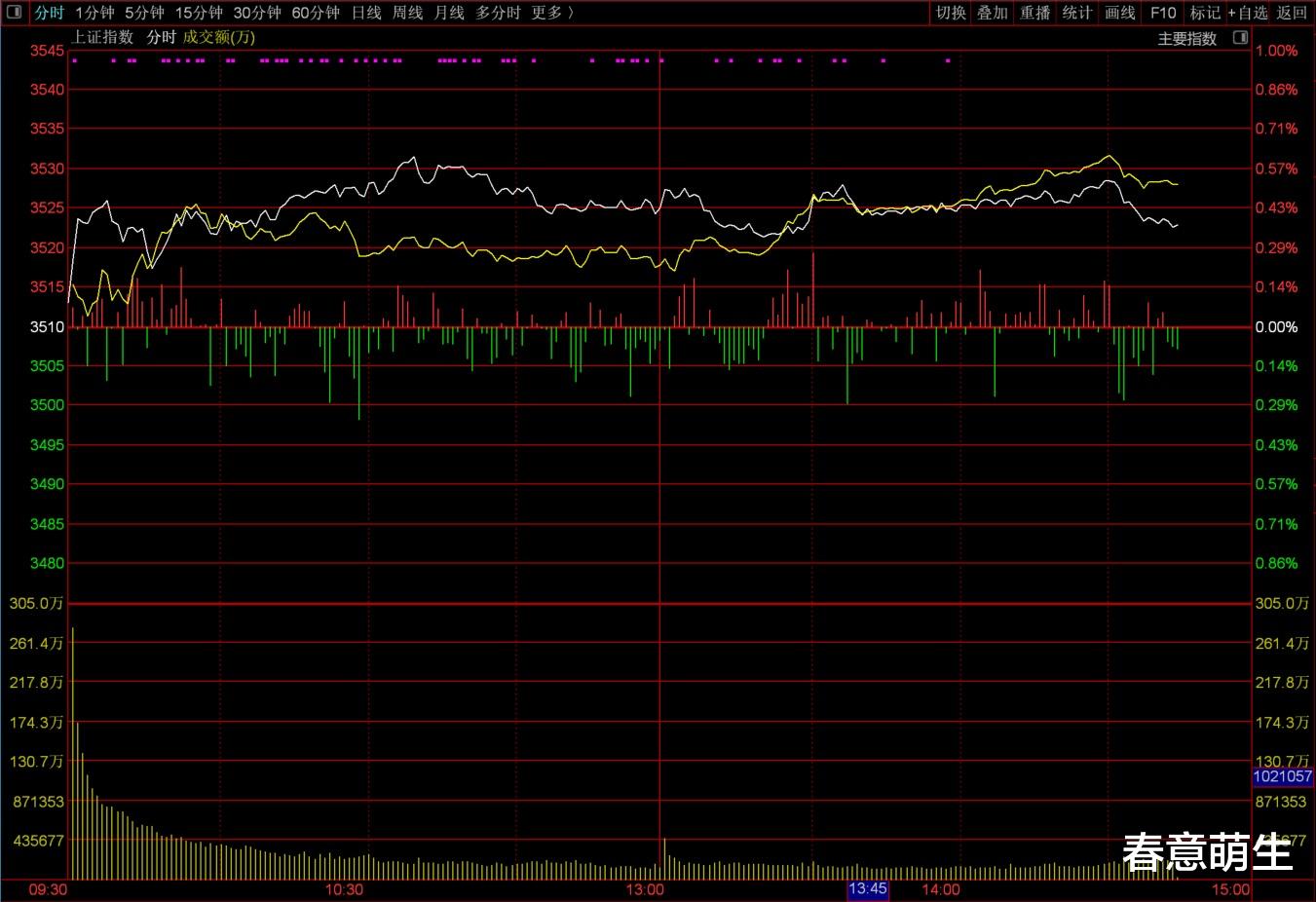Open the 统计 statistics tool
The image size is (1316, 902).
coord(1077,13)
